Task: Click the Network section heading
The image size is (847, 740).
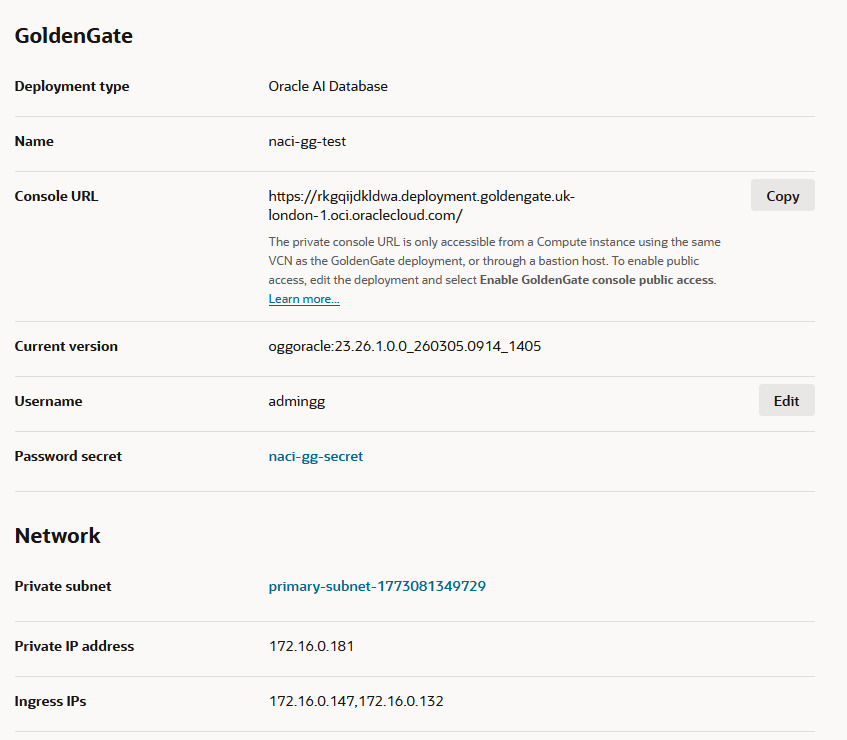Action: pos(58,535)
